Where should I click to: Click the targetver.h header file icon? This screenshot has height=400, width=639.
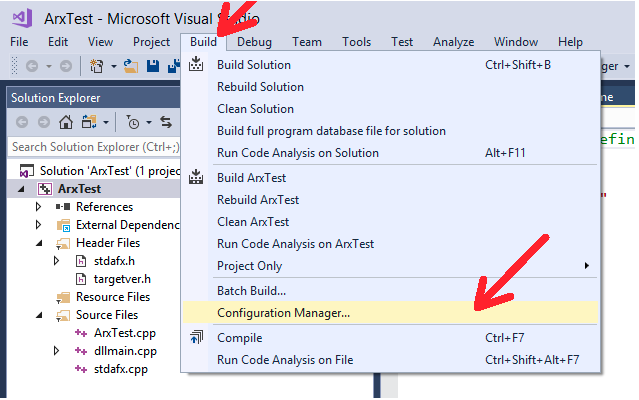pos(81,279)
